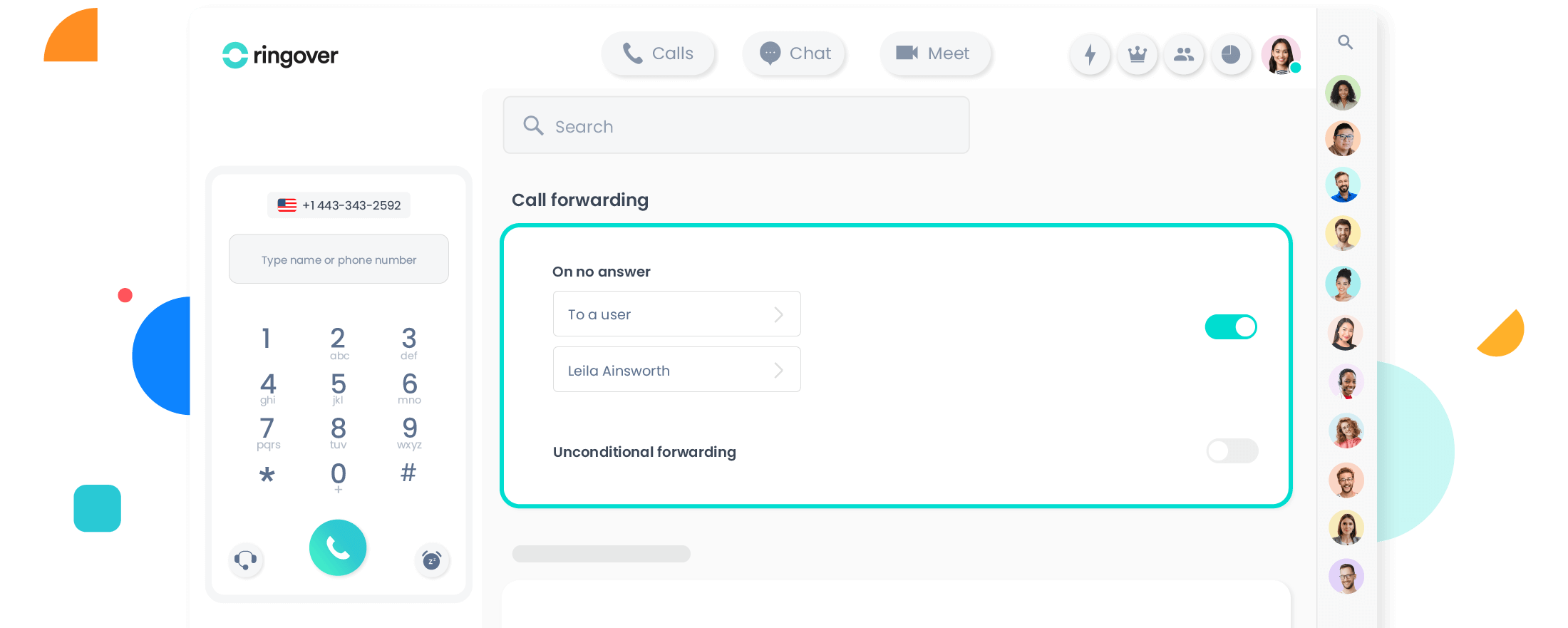
Task: Click the pie chart statistics icon
Action: pos(1231,54)
